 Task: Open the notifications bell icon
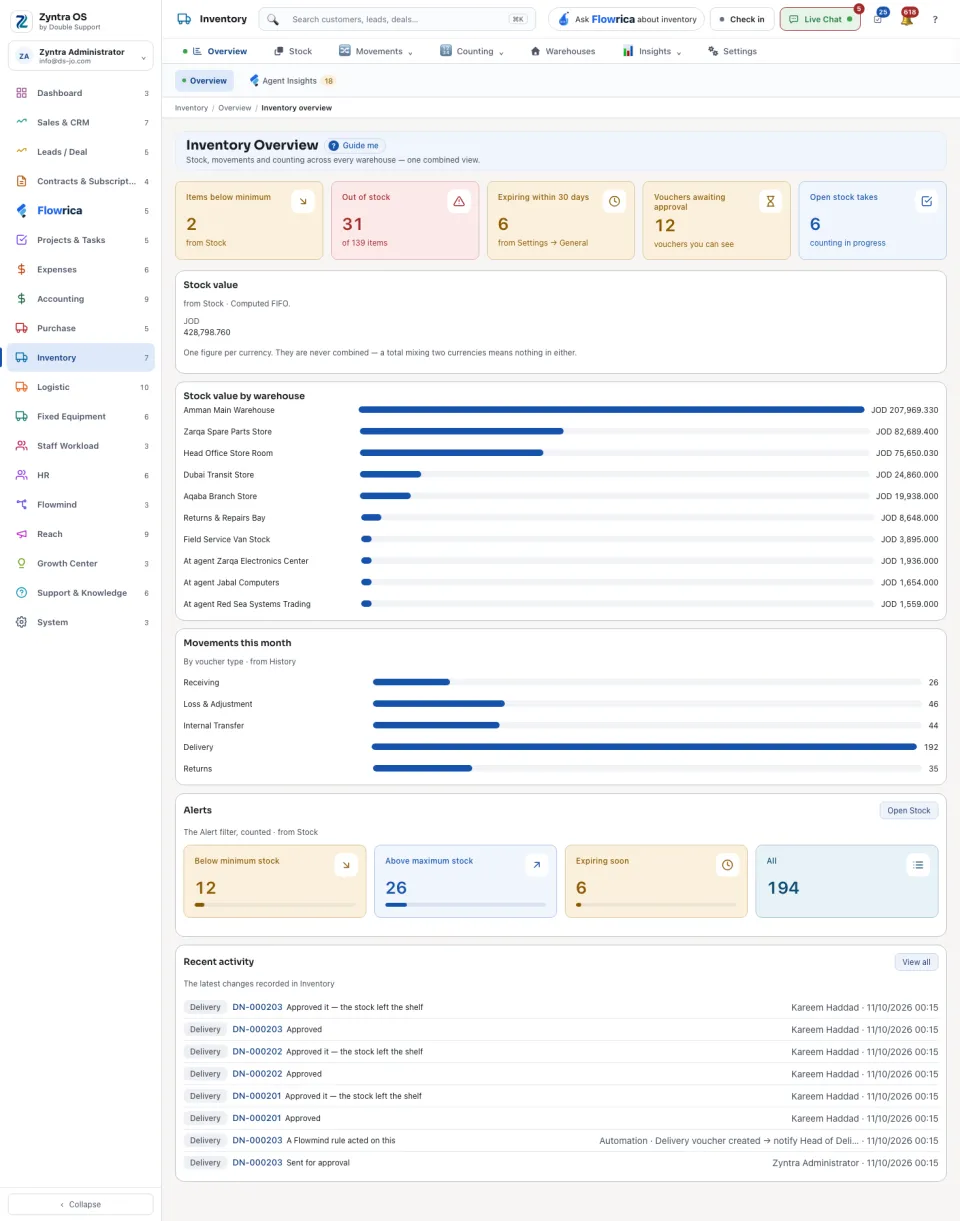pos(906,19)
